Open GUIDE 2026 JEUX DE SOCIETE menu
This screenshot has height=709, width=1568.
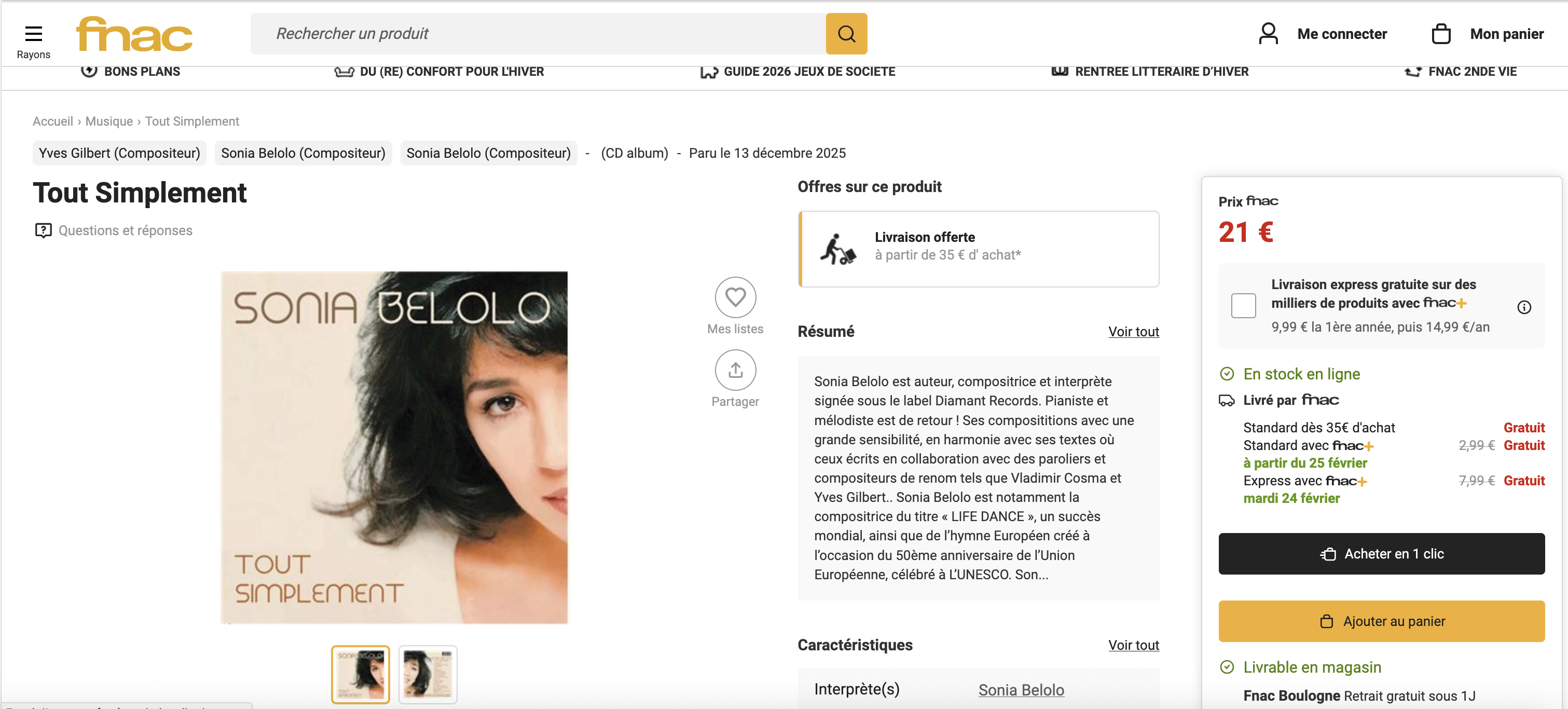(797, 72)
